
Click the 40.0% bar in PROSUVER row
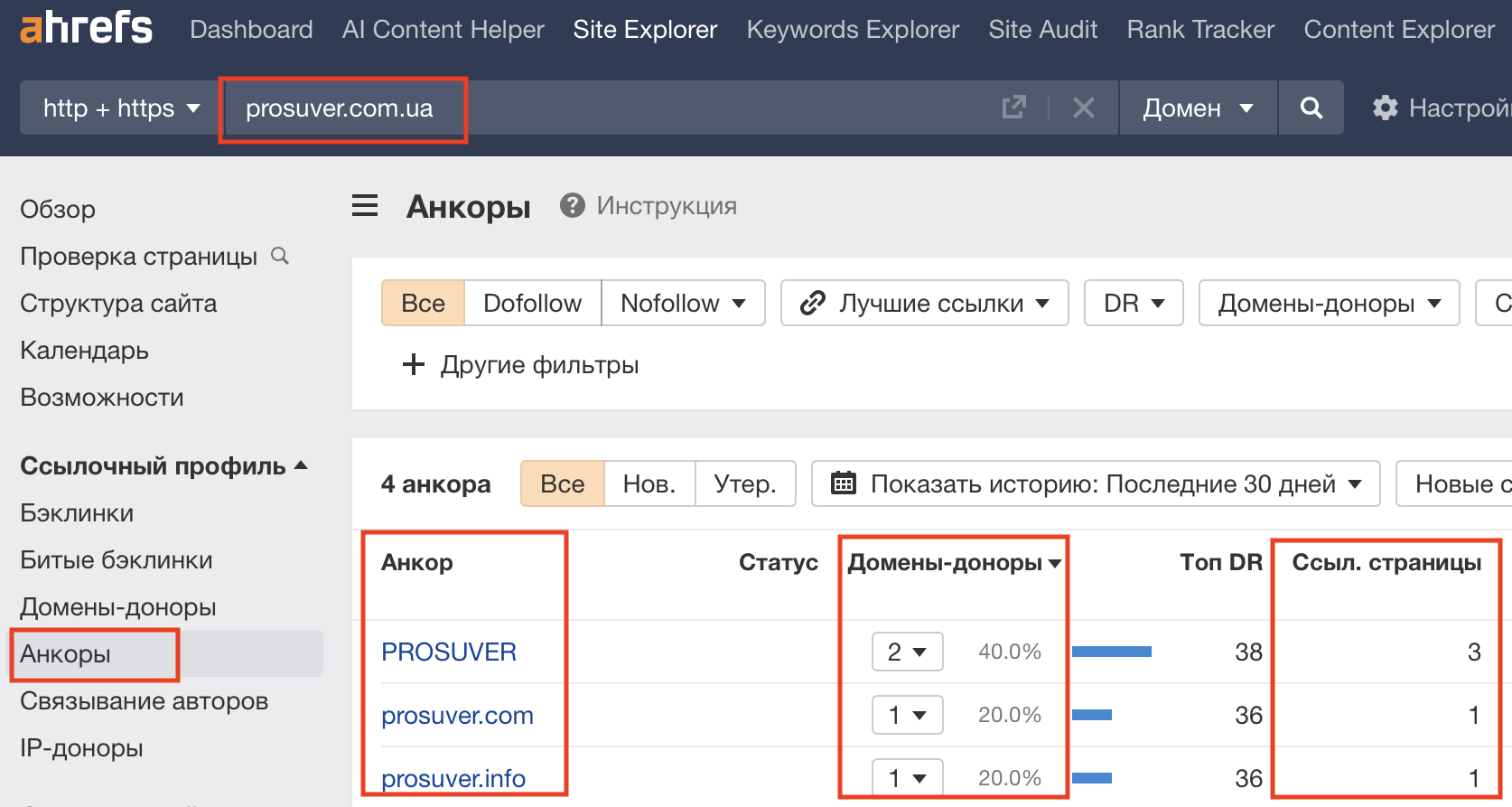point(1112,652)
